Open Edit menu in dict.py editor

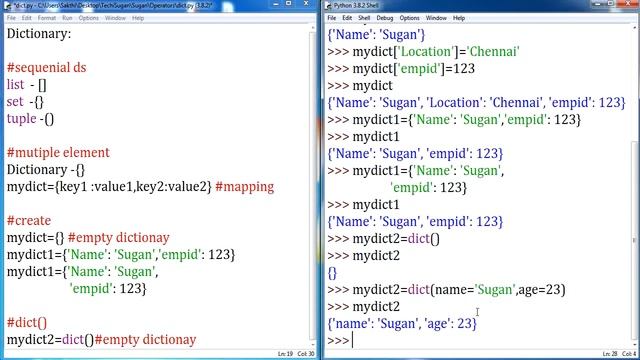click(27, 18)
